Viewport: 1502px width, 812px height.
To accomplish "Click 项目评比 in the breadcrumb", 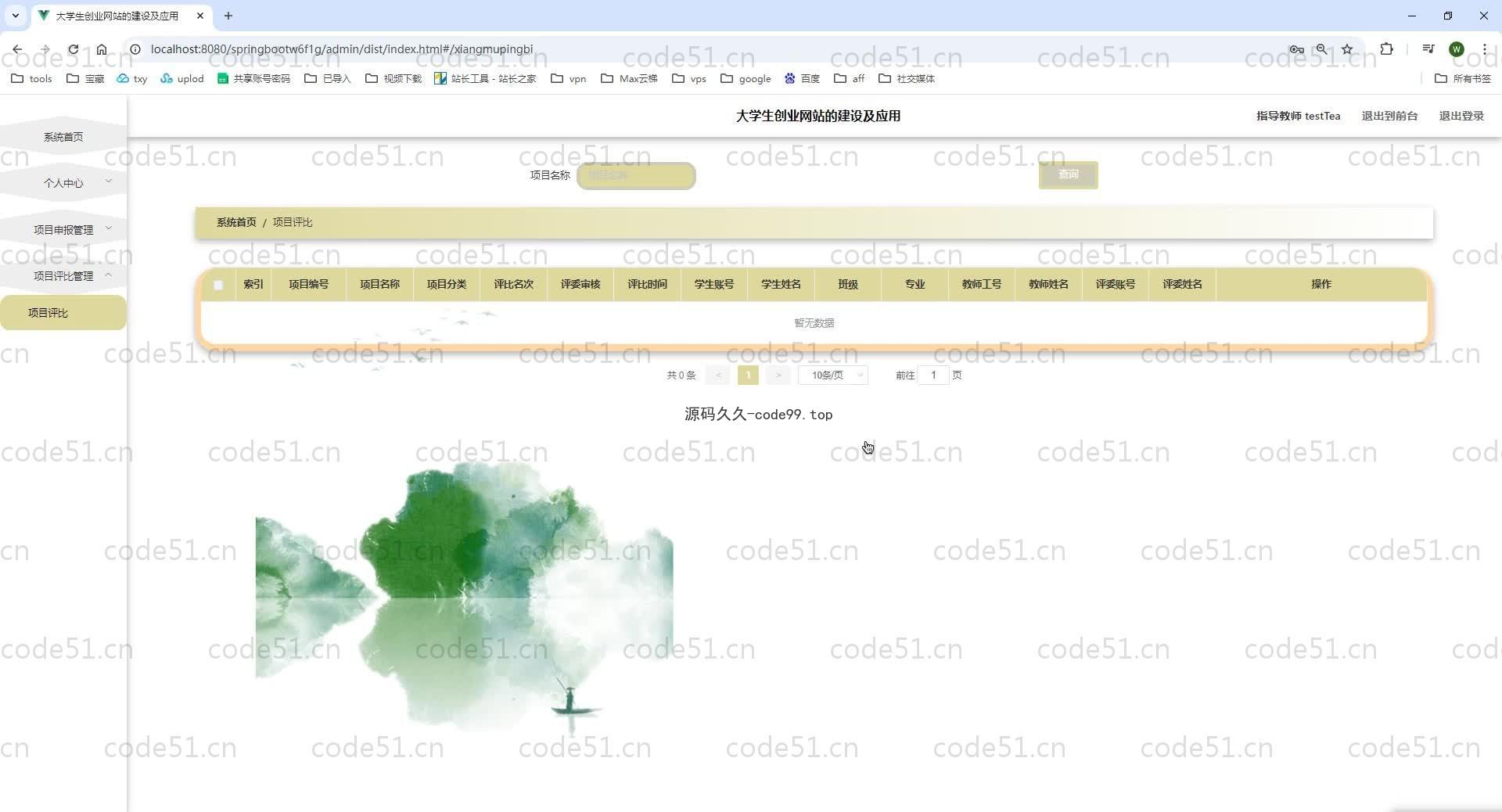I will (x=293, y=222).
